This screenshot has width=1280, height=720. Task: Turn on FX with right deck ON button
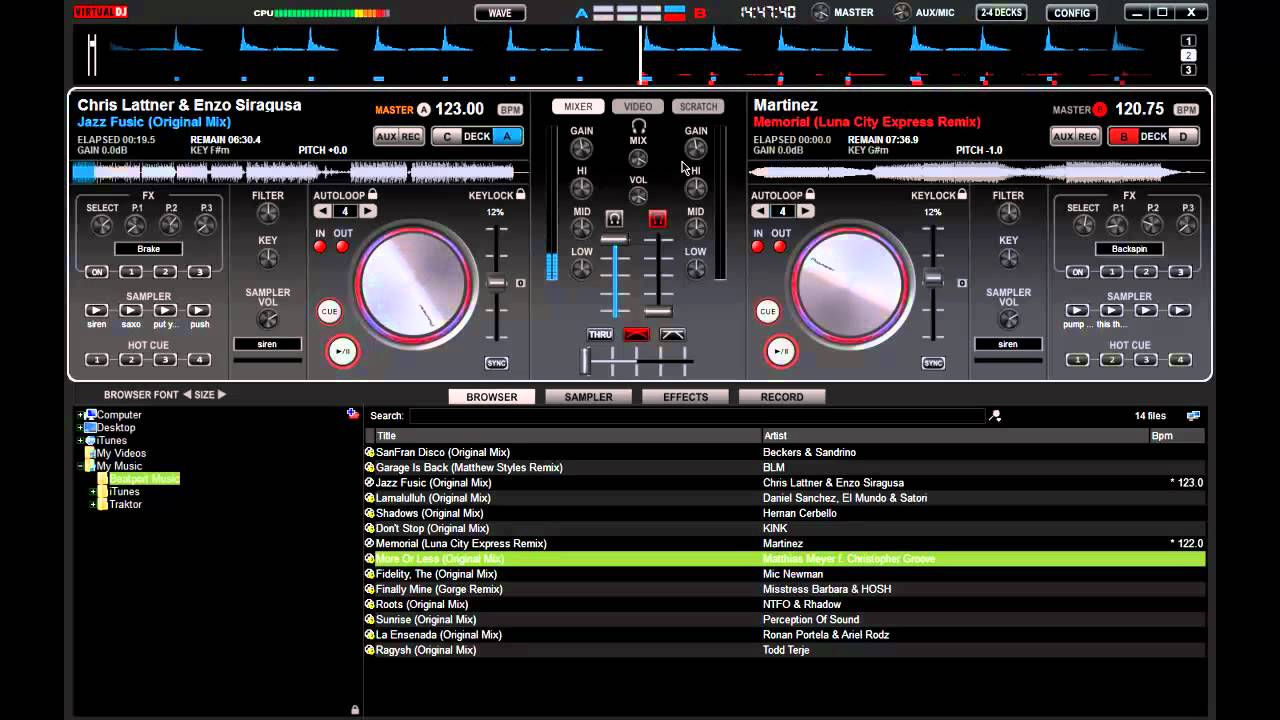click(x=1077, y=272)
